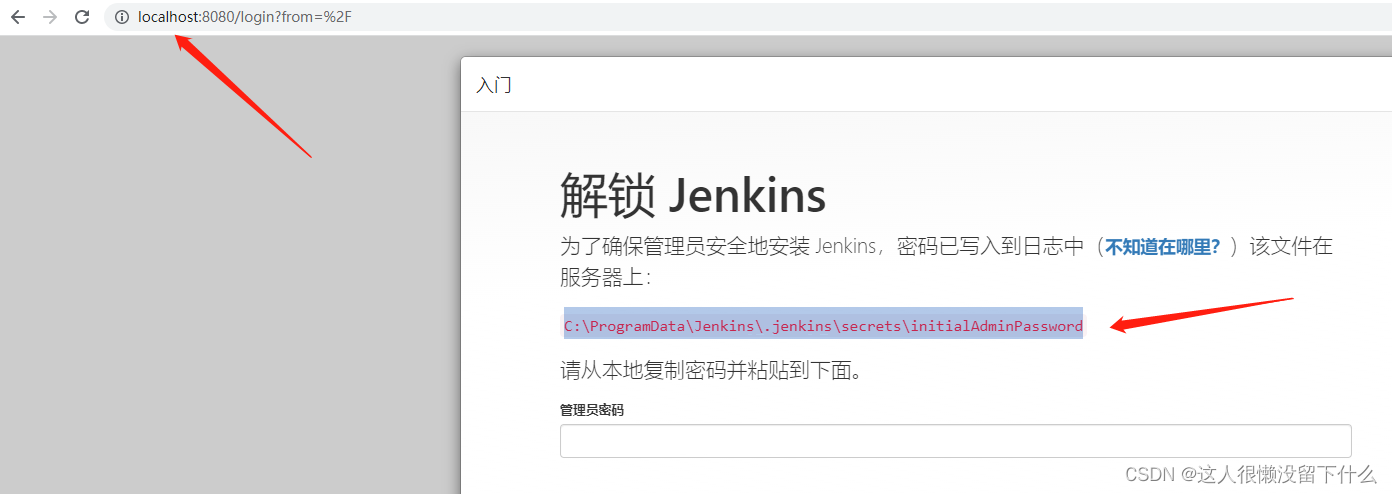
Task: Click the initialAdminPassword file path text
Action: click(823, 326)
